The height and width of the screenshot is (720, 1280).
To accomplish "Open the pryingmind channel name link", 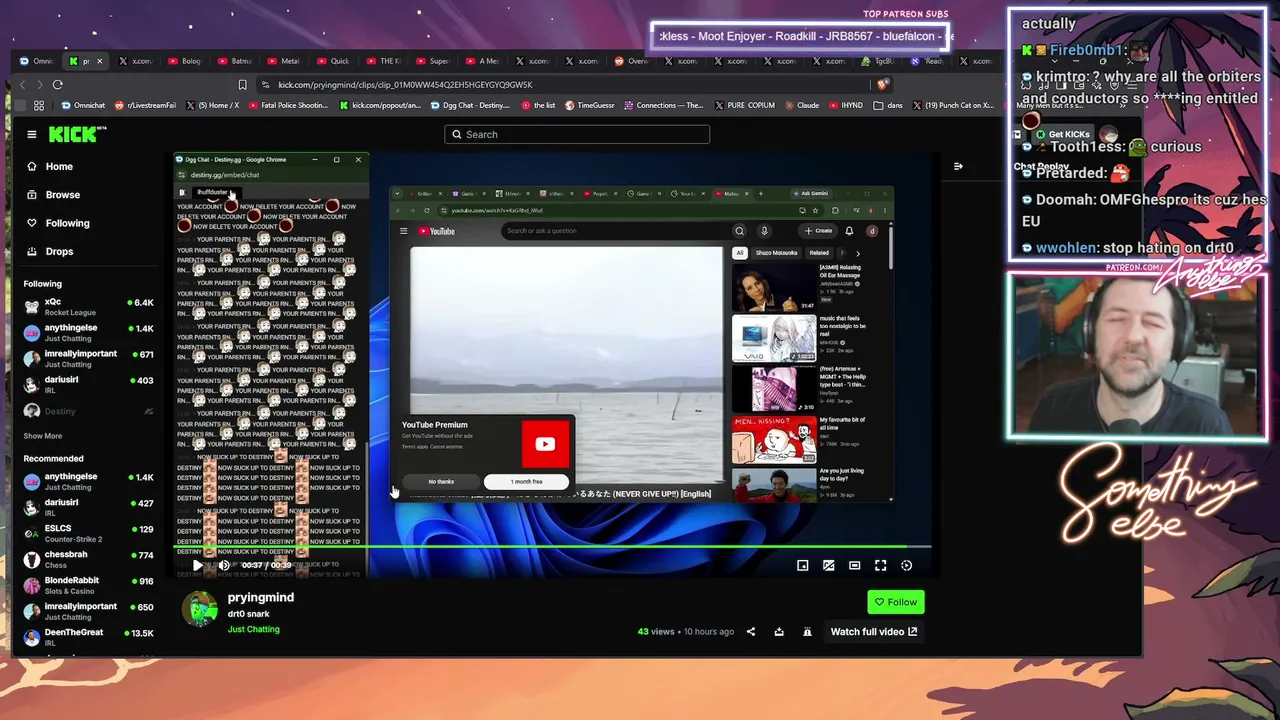I will (261, 597).
